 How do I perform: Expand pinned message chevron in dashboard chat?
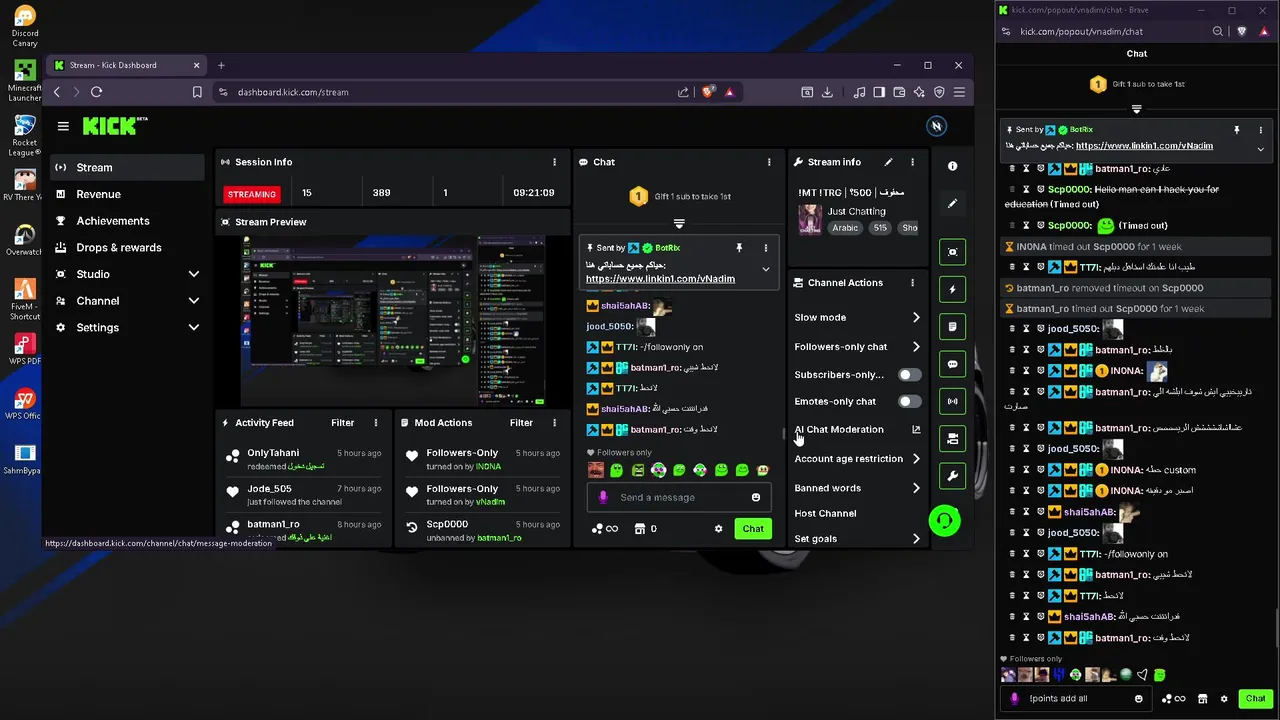tap(766, 269)
